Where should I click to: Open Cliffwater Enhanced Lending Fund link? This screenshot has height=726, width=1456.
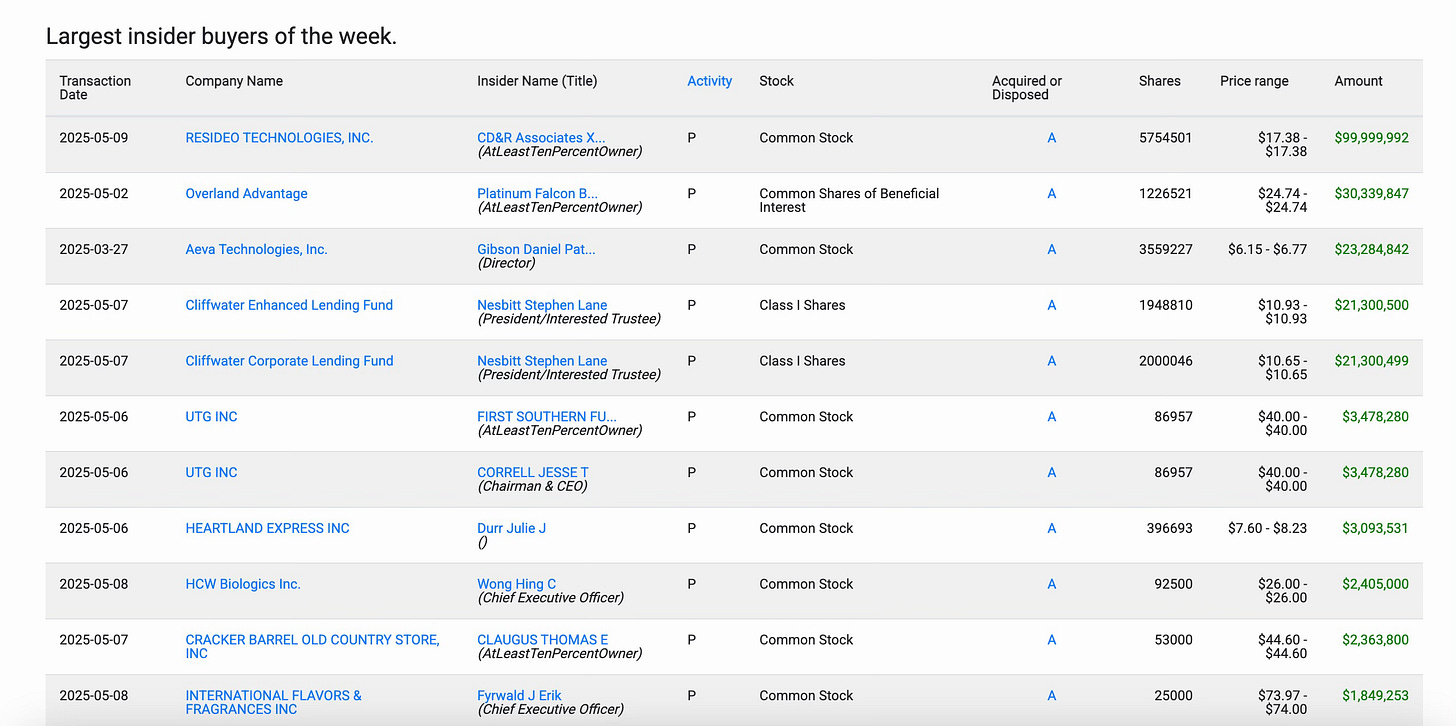[x=289, y=305]
